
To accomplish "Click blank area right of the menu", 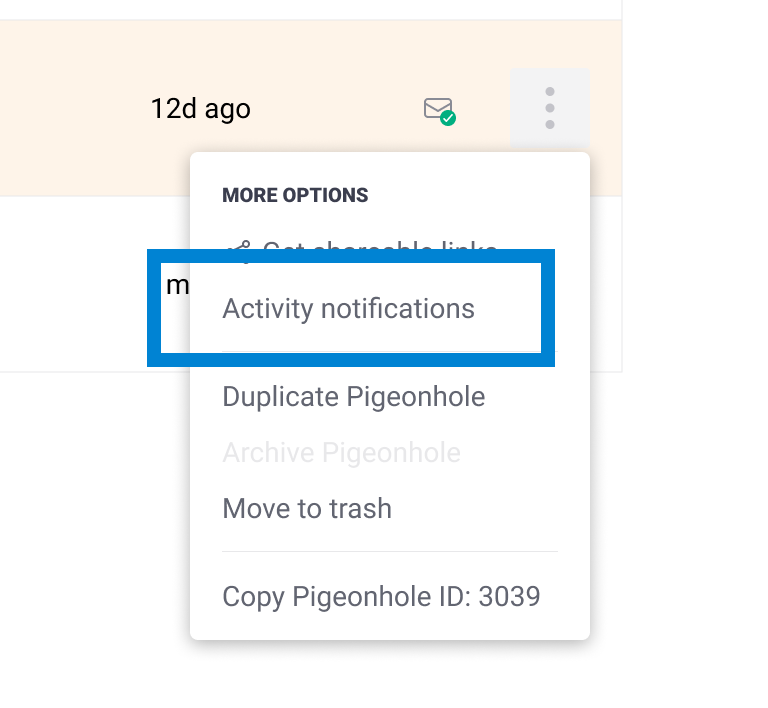I will point(690,400).
